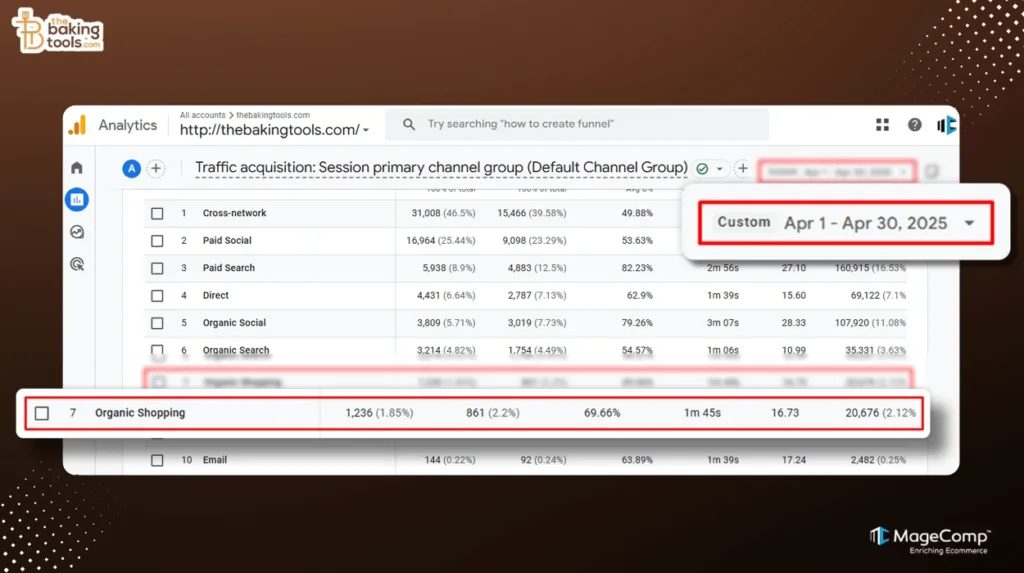
Task: Tick the Organic Shopping row checkbox
Action: click(x=41, y=413)
